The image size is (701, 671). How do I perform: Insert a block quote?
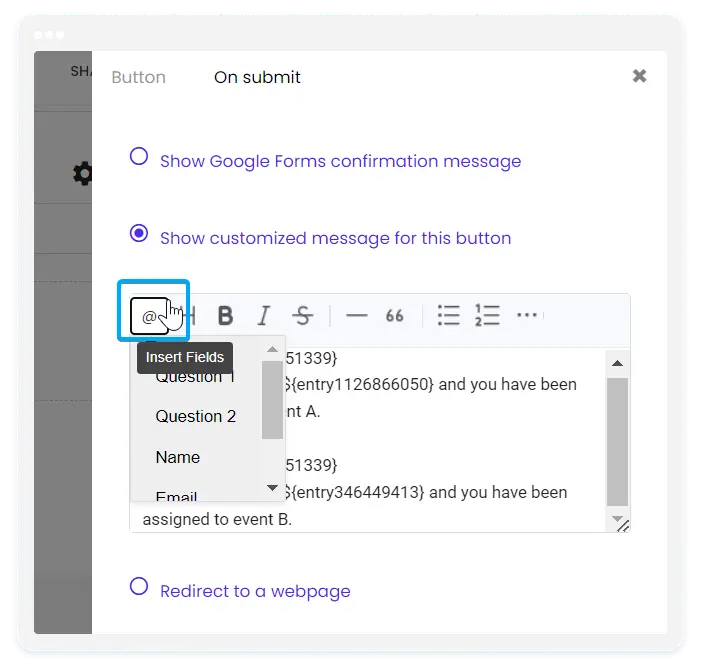(x=394, y=316)
